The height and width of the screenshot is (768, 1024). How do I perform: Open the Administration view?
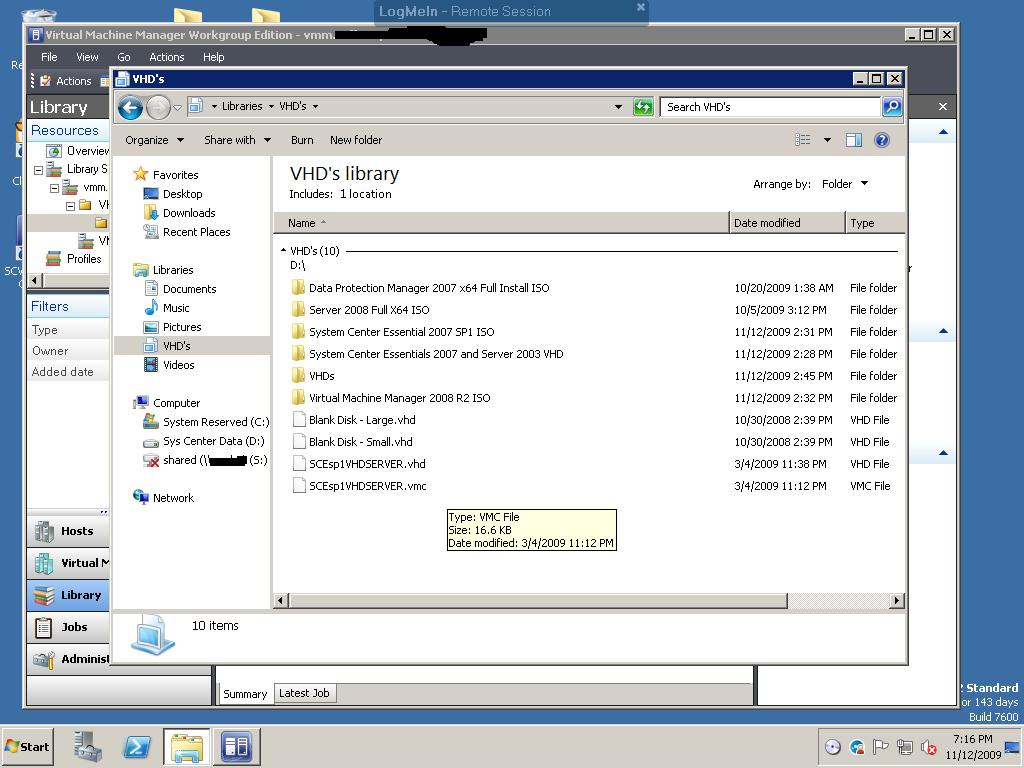[x=68, y=659]
